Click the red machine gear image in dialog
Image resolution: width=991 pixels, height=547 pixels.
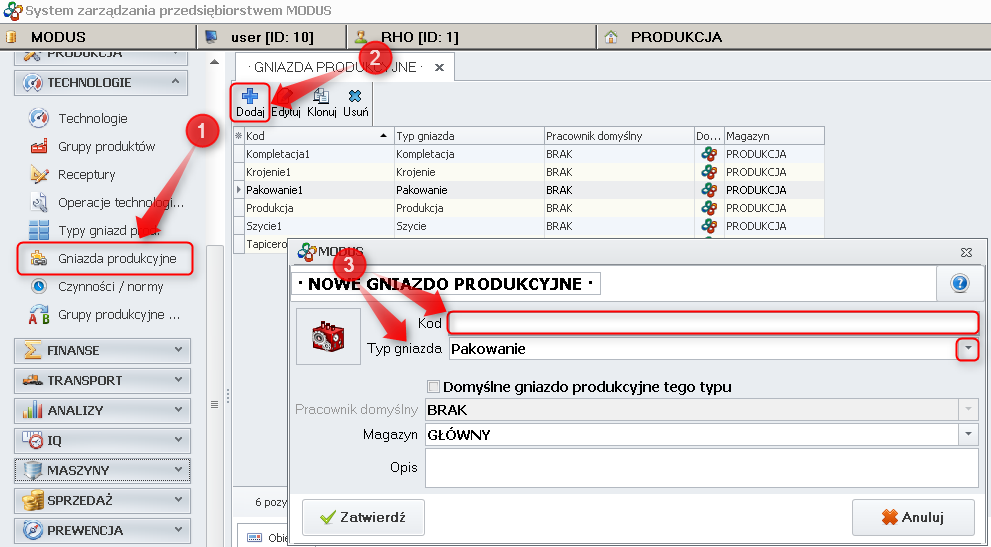pyautogui.click(x=328, y=336)
